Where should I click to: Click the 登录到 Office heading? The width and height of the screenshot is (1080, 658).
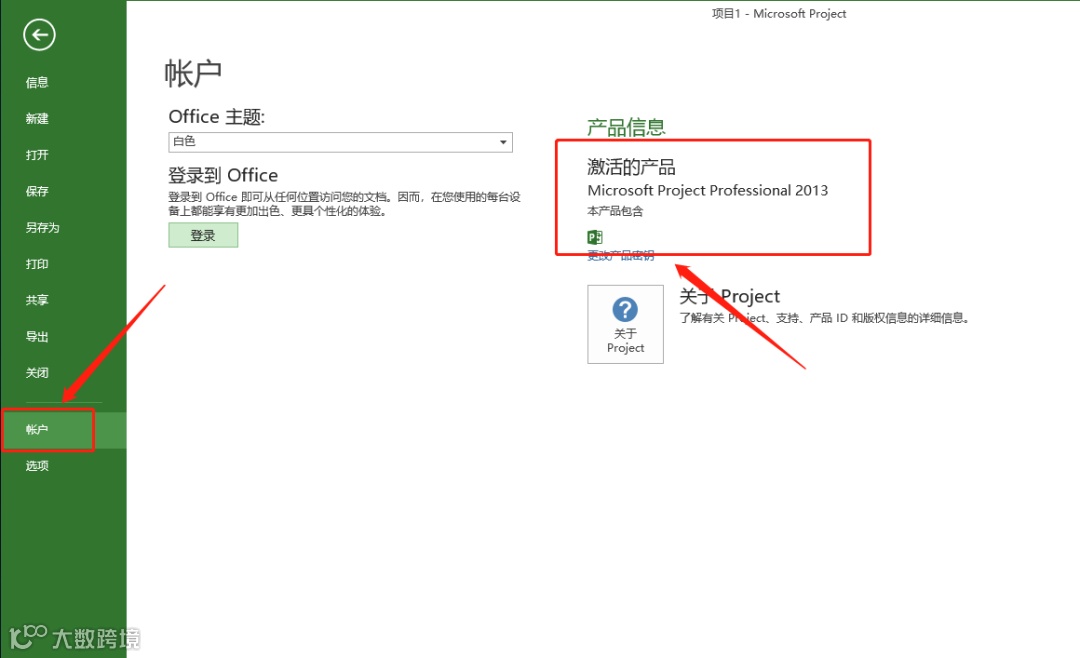pos(223,175)
